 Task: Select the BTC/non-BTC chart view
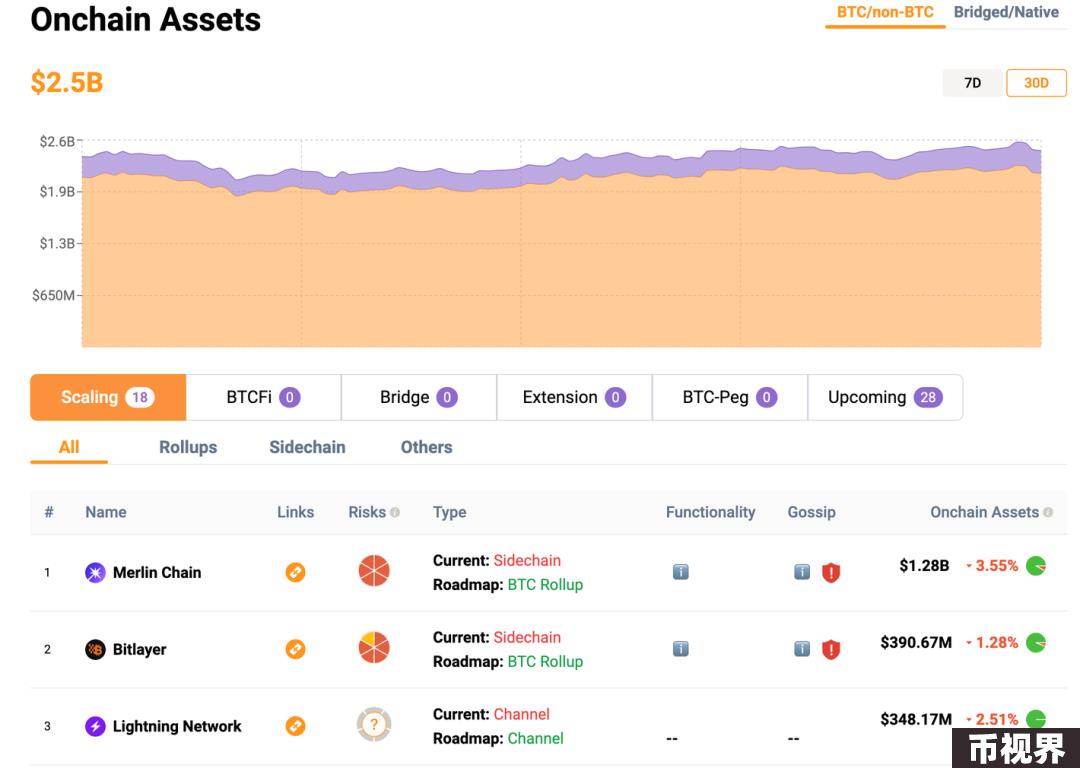pyautogui.click(x=885, y=12)
